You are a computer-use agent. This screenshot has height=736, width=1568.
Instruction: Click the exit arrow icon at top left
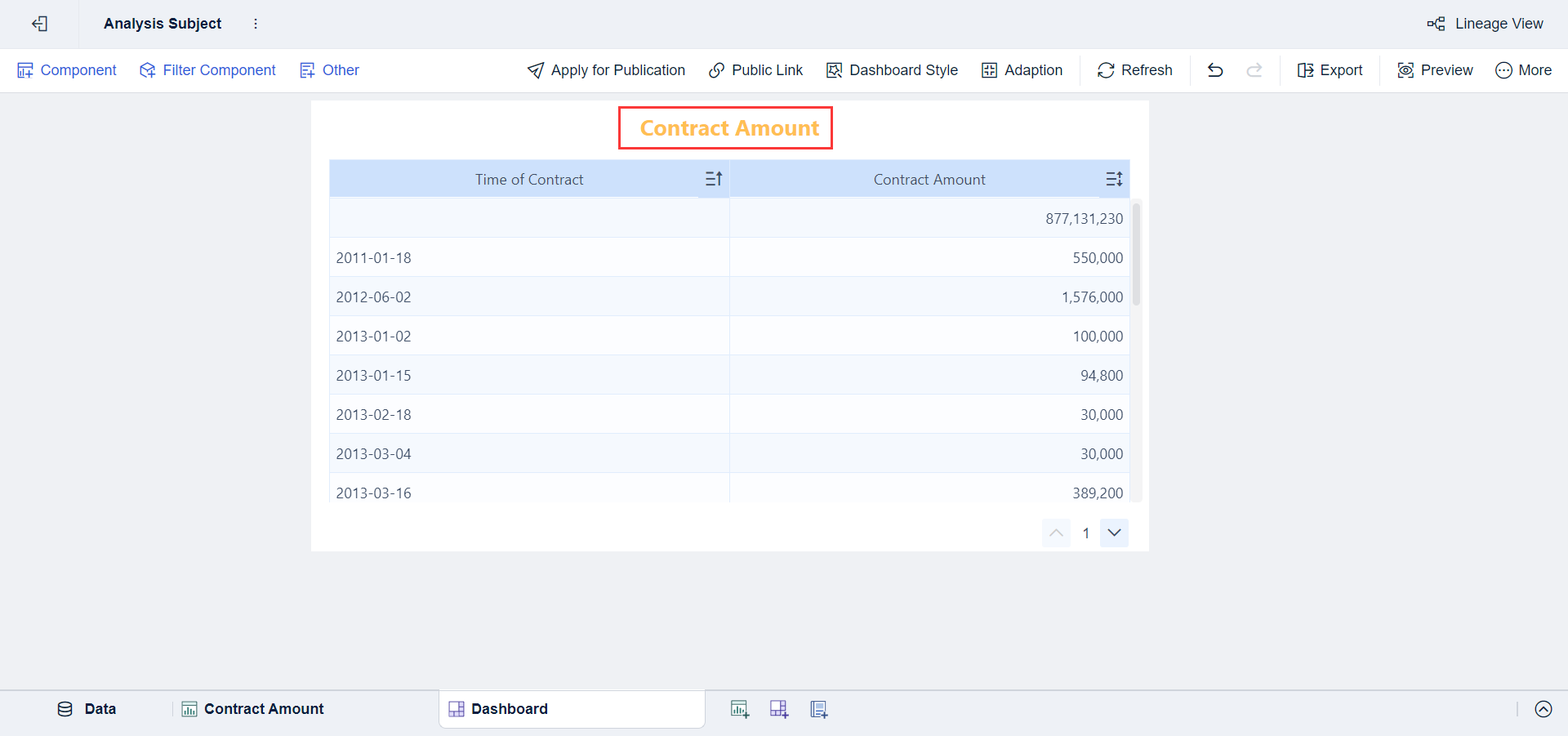[39, 24]
